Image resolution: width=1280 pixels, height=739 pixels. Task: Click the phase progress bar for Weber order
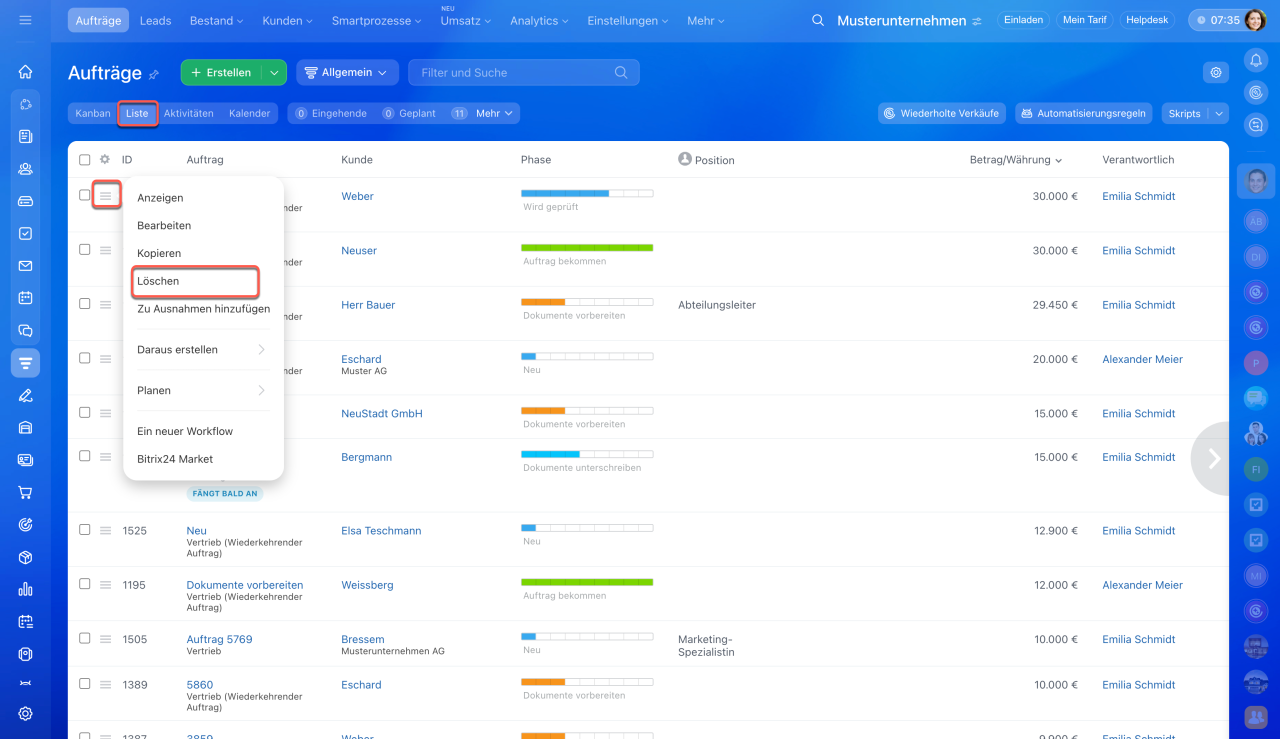(586, 192)
